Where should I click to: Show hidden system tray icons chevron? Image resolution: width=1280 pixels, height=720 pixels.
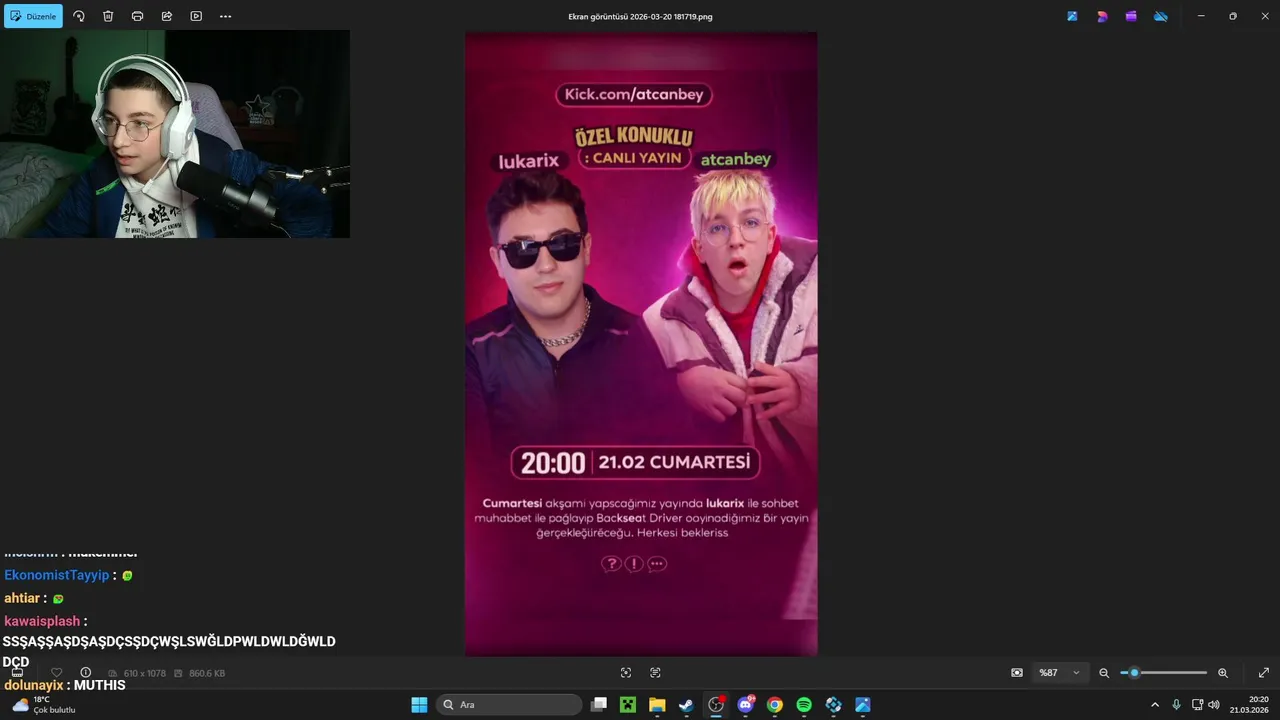point(1155,705)
